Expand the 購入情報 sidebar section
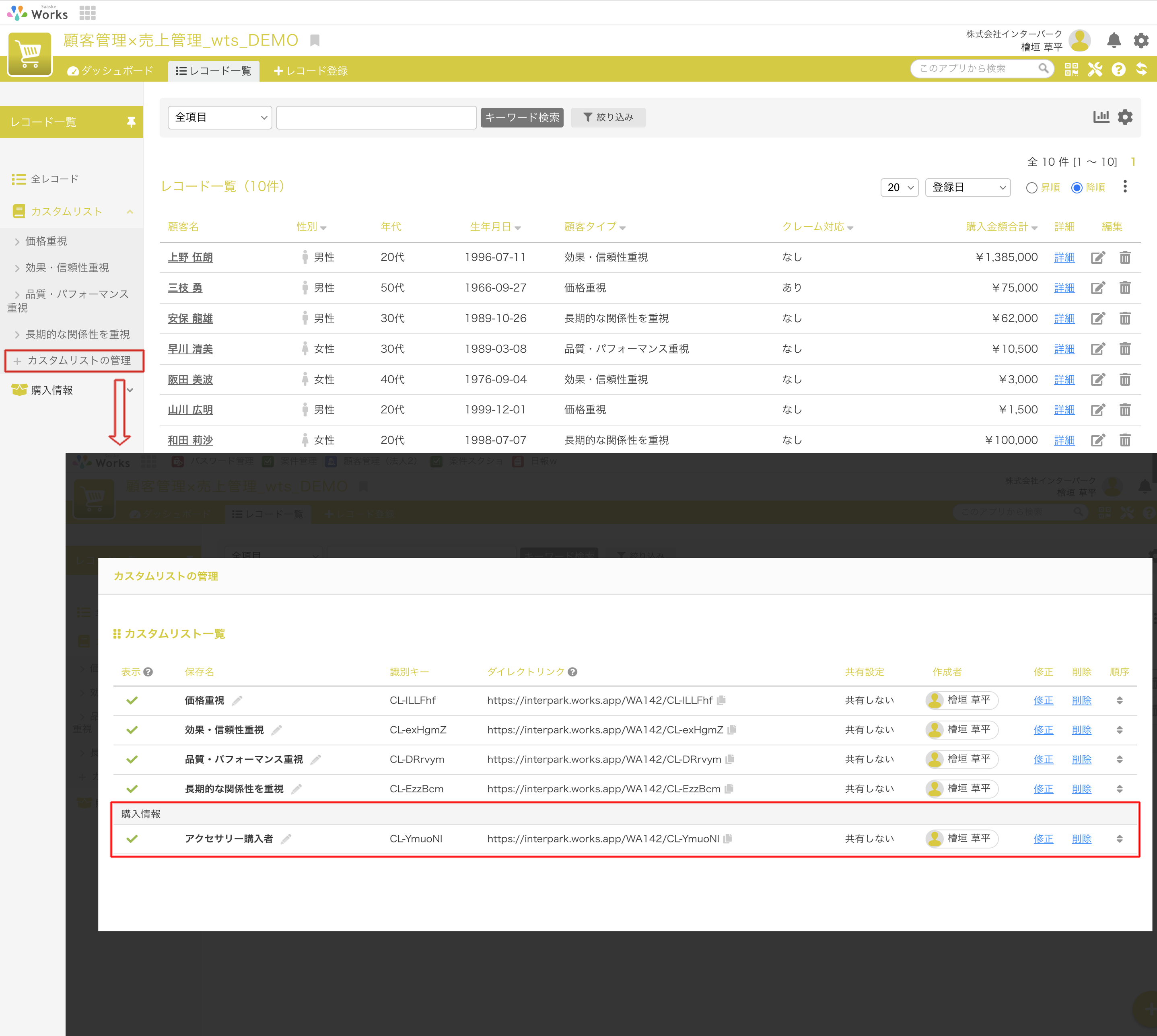This screenshot has height=1036, width=1157. 130,390
